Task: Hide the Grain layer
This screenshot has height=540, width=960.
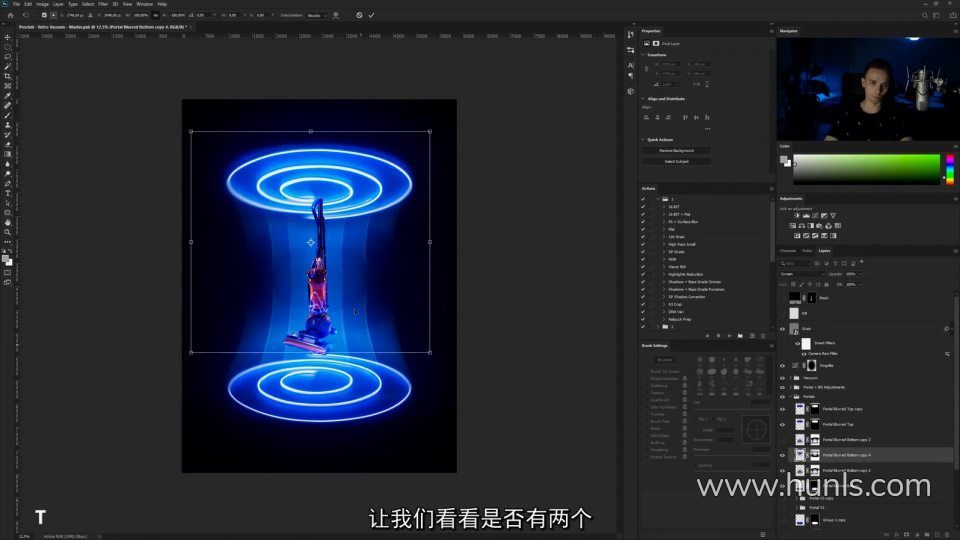Action: pyautogui.click(x=782, y=329)
